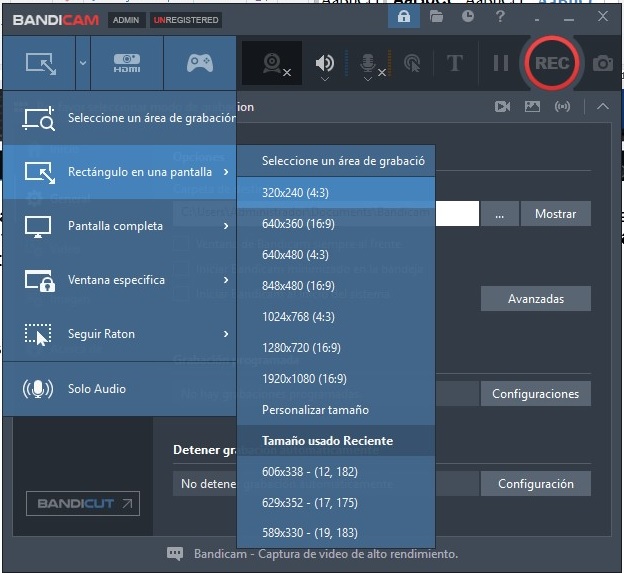Click the Configuración button

tap(536, 484)
